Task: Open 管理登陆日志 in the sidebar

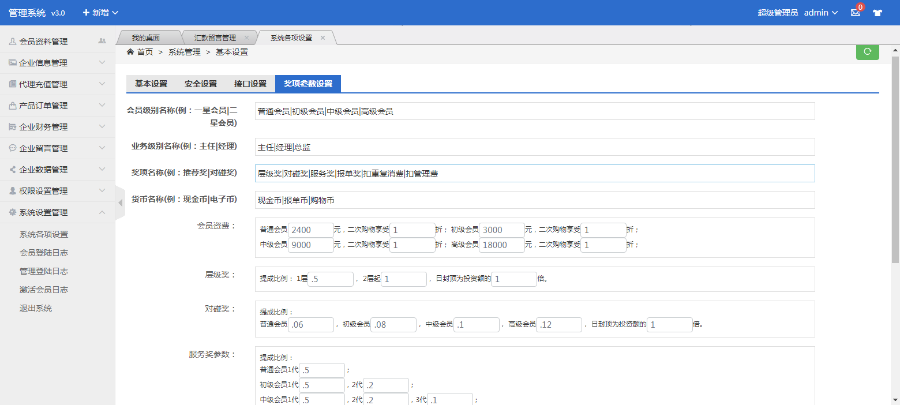Action: [x=44, y=271]
